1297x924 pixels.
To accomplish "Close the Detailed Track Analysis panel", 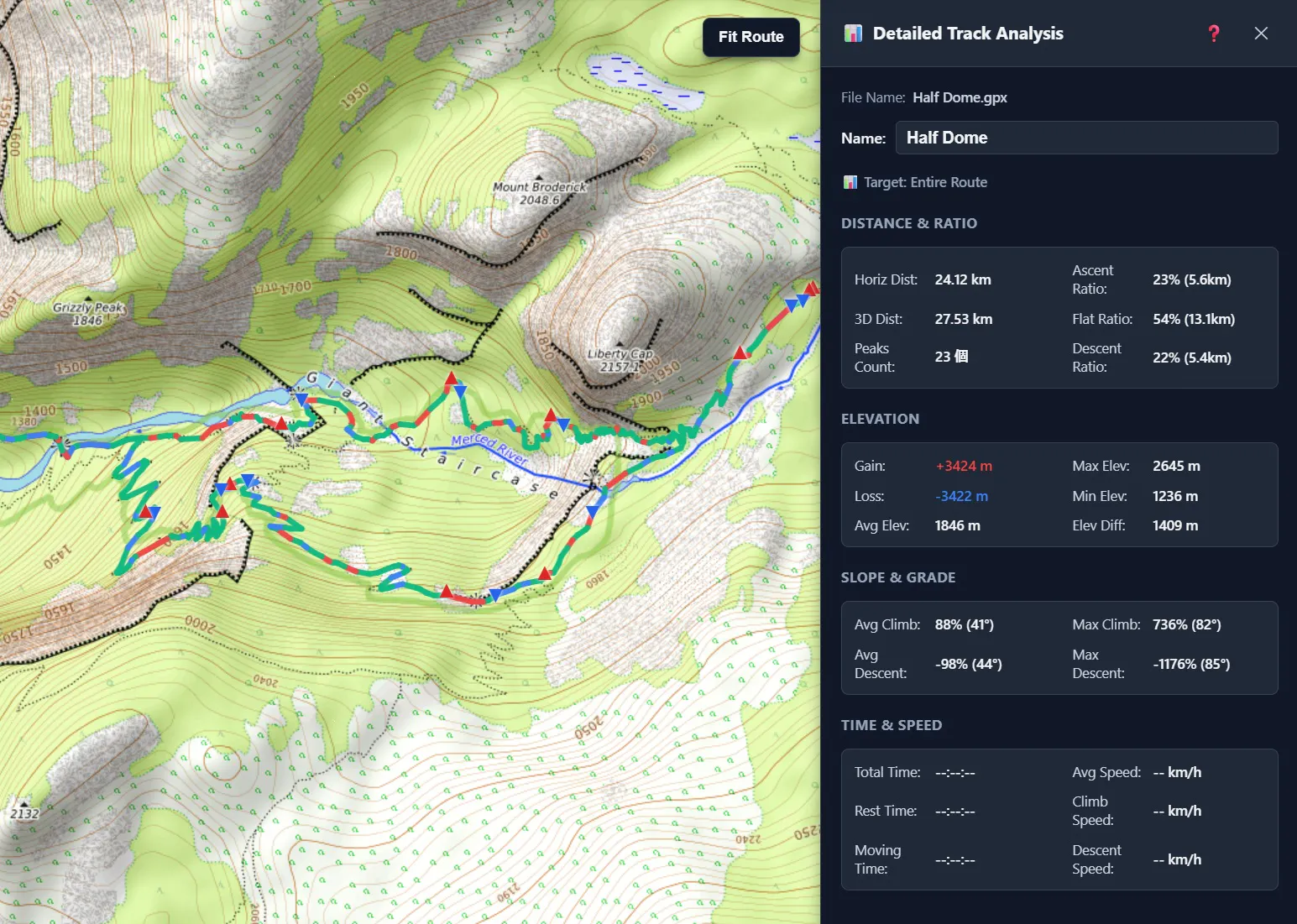I will click(1261, 34).
